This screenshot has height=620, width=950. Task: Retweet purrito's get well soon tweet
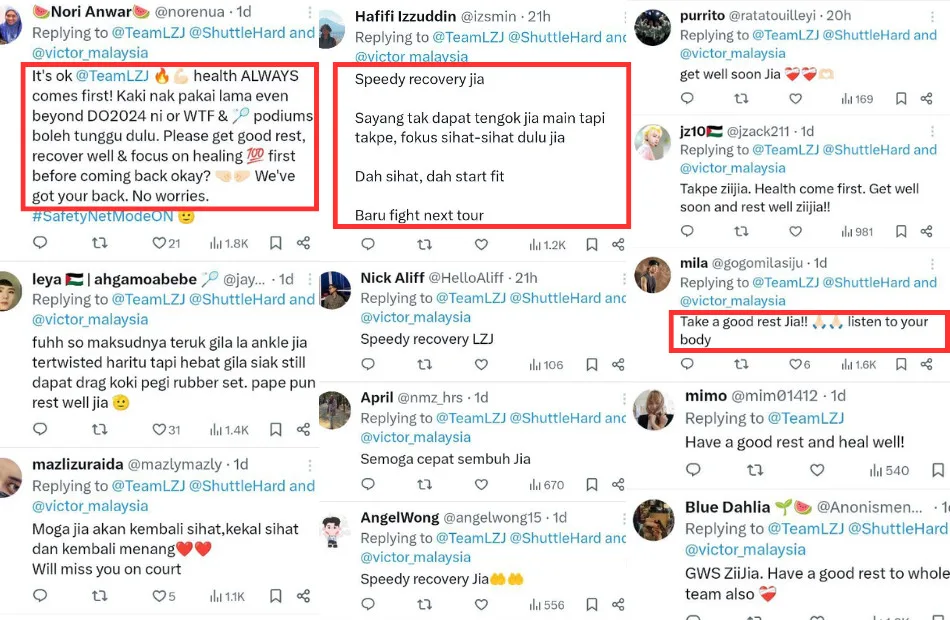[x=741, y=99]
